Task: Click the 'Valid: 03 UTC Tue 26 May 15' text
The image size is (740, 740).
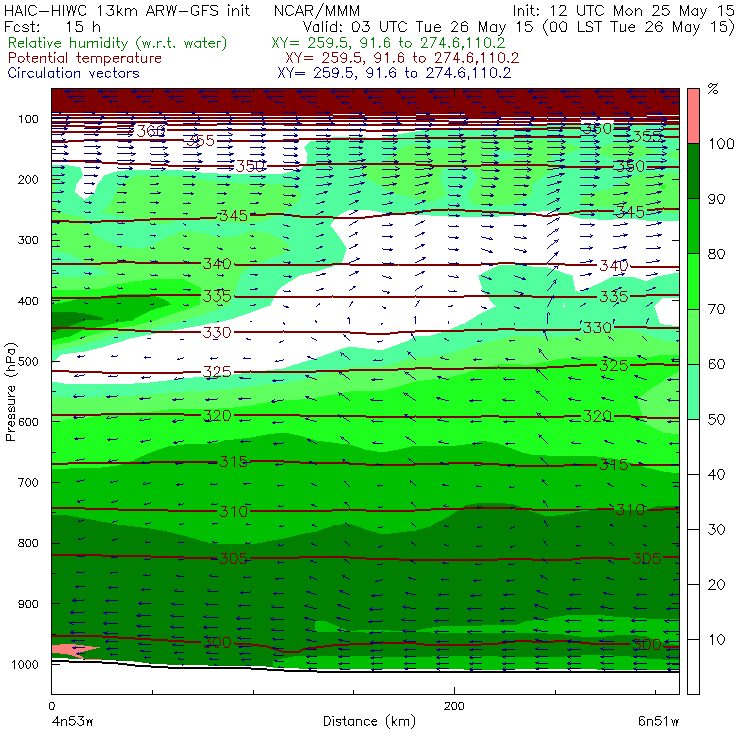Action: click(x=419, y=27)
